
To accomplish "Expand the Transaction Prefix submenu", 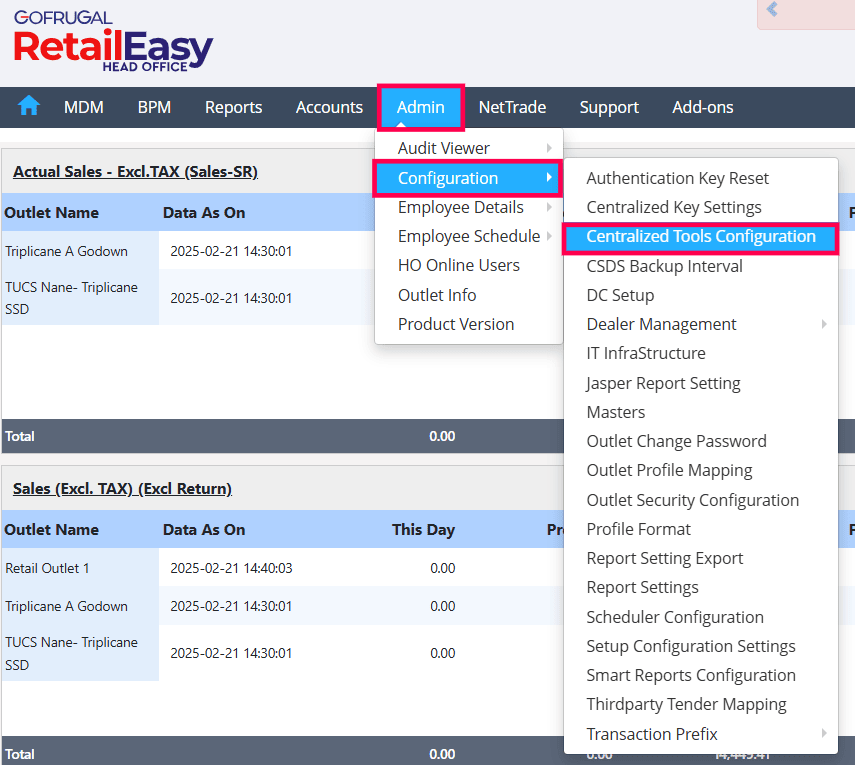I will (701, 734).
